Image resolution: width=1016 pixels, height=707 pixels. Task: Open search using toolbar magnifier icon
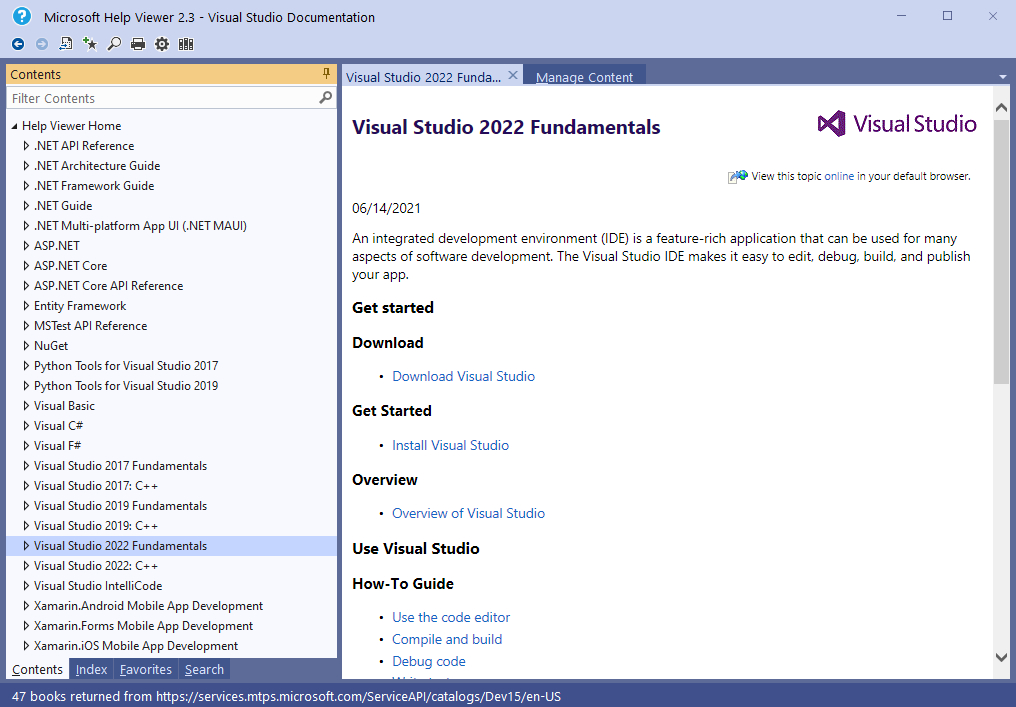coord(114,44)
